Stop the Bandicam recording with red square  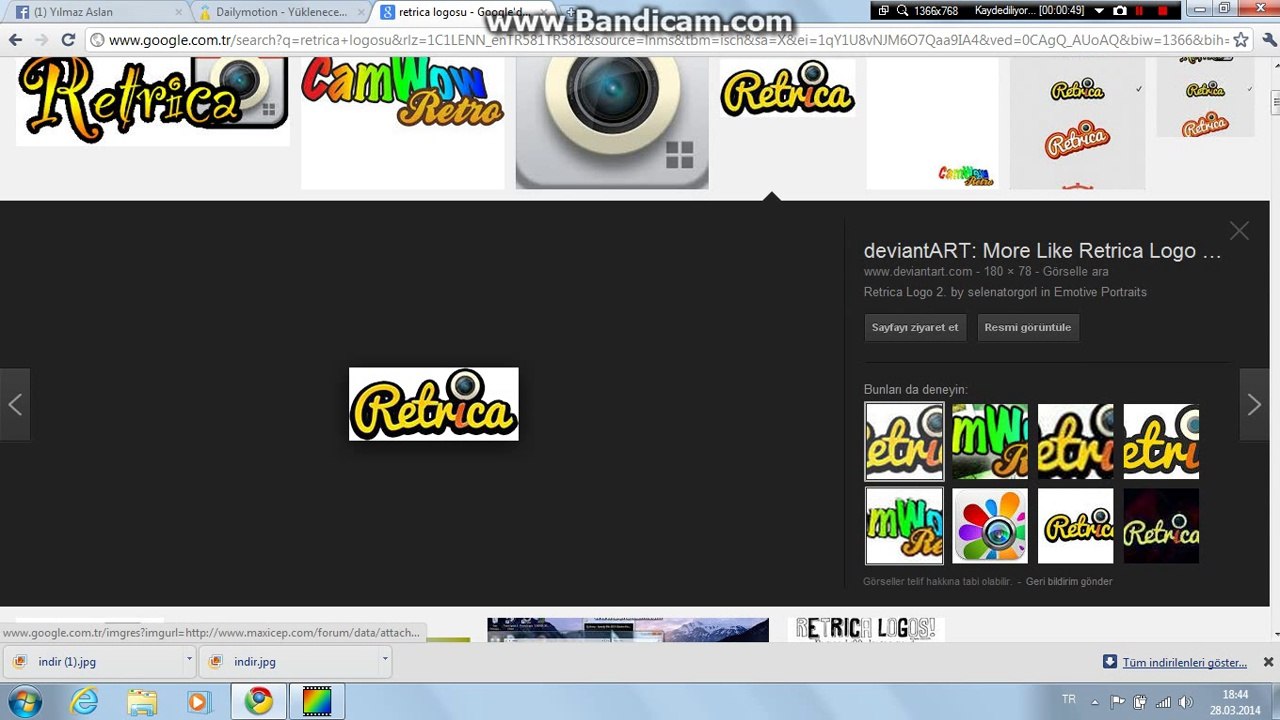(1162, 11)
